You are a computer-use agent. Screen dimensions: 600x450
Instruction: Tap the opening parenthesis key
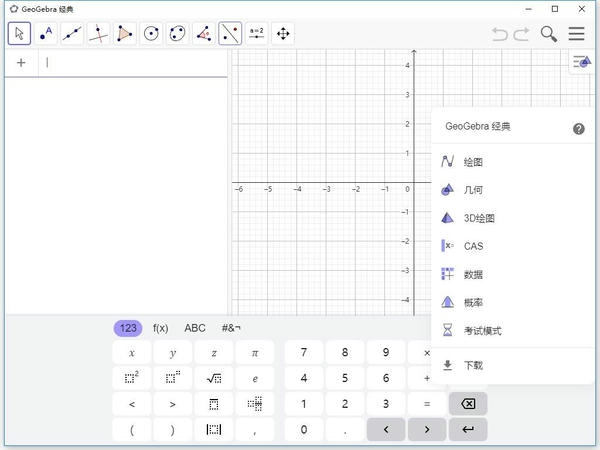tap(132, 430)
